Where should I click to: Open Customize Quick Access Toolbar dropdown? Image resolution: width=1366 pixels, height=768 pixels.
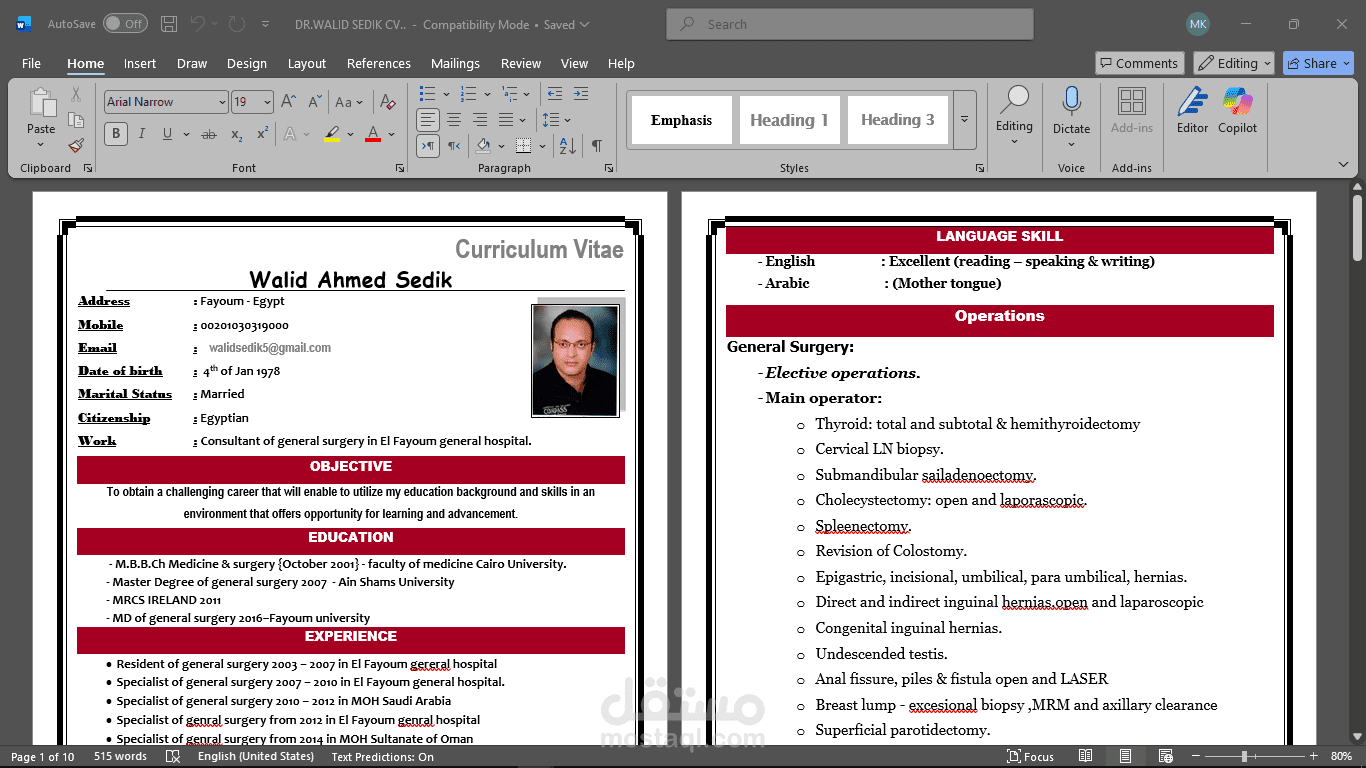point(265,24)
